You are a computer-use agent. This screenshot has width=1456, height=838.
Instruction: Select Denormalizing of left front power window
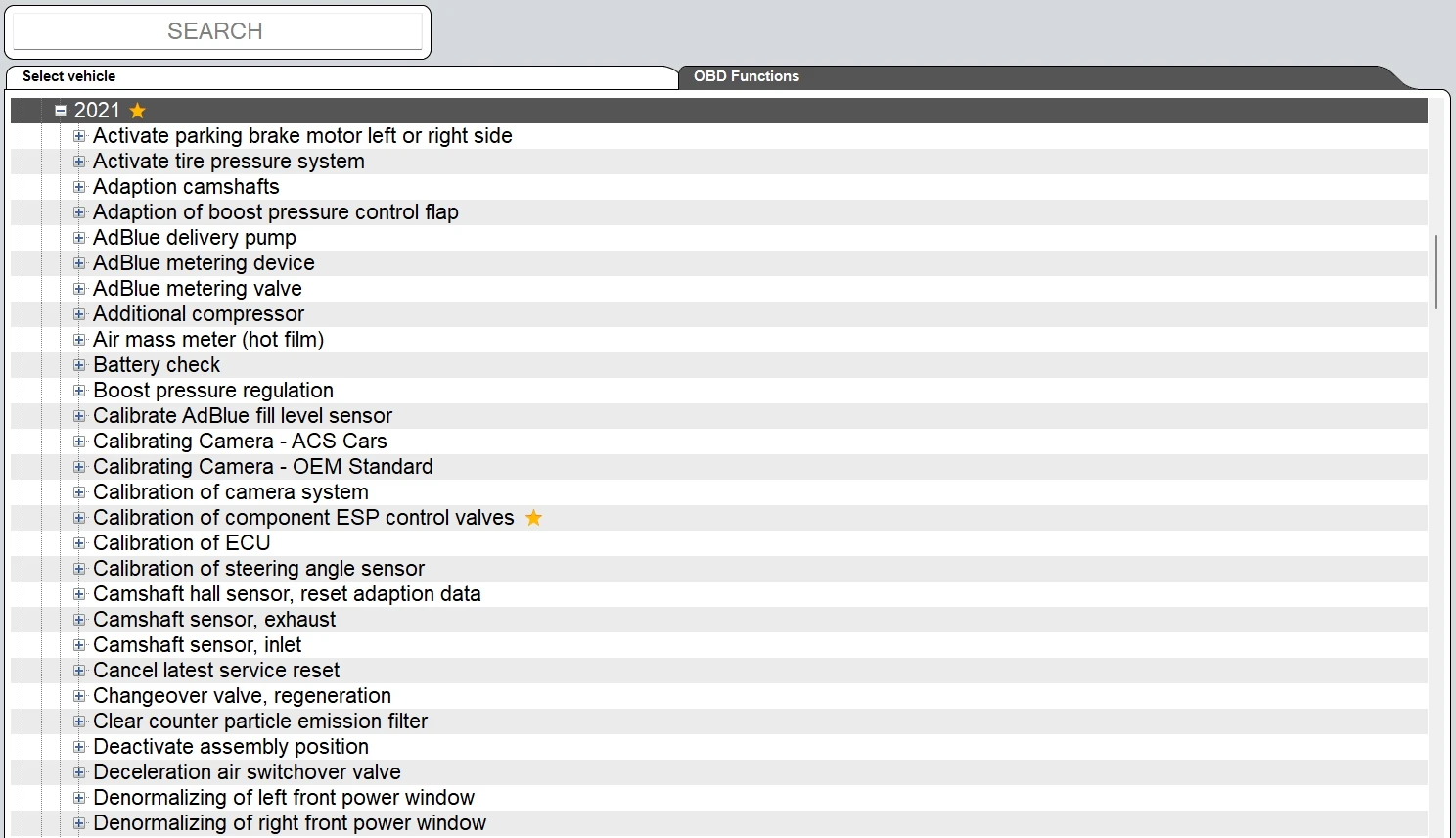click(x=284, y=798)
